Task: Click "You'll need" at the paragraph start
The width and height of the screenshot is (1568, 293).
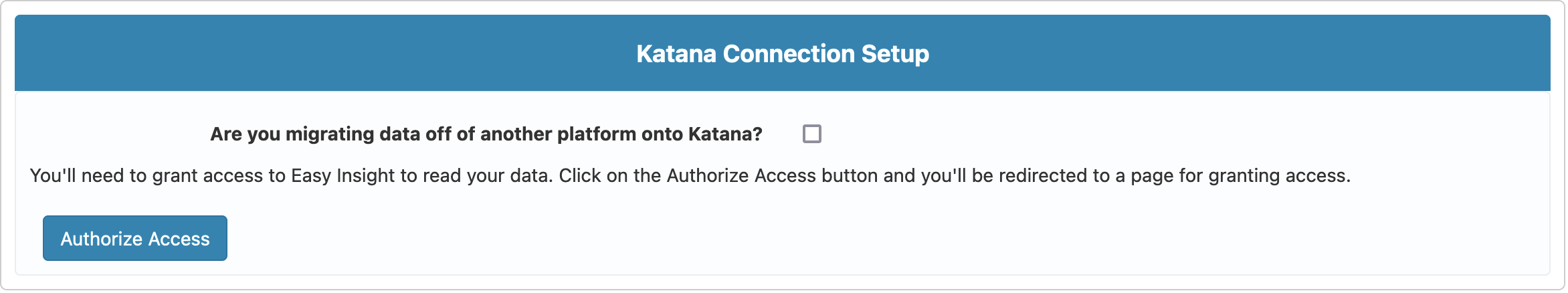Action: (76, 175)
